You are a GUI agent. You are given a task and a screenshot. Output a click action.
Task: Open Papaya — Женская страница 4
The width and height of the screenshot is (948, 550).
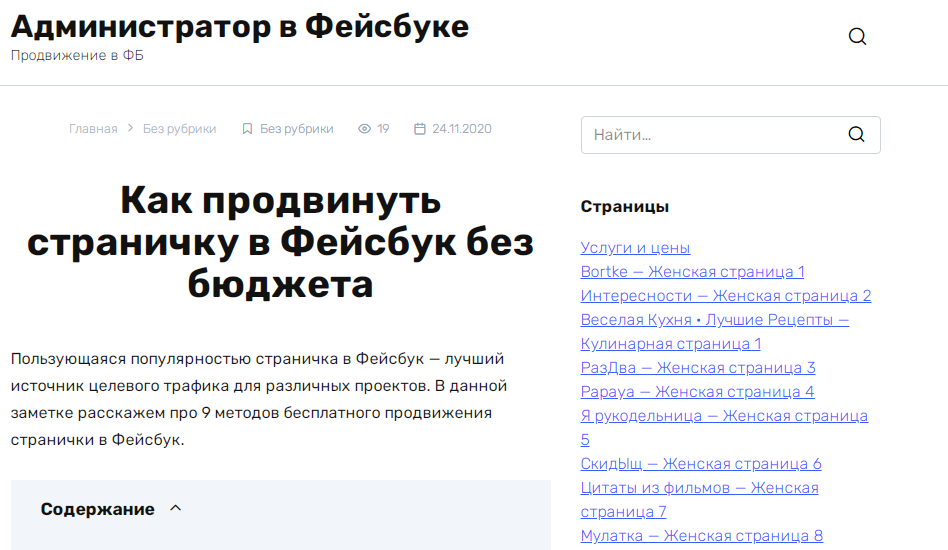pos(697,392)
